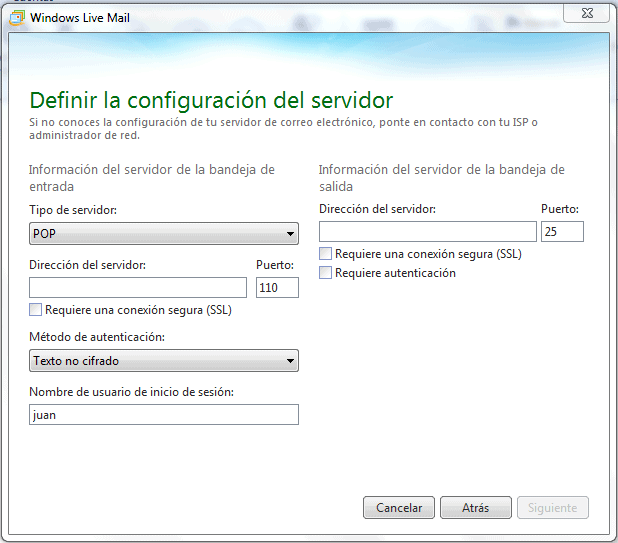Open the Tipo de servidor POP dropdown
Image resolution: width=618 pixels, height=543 pixels.
pos(164,234)
